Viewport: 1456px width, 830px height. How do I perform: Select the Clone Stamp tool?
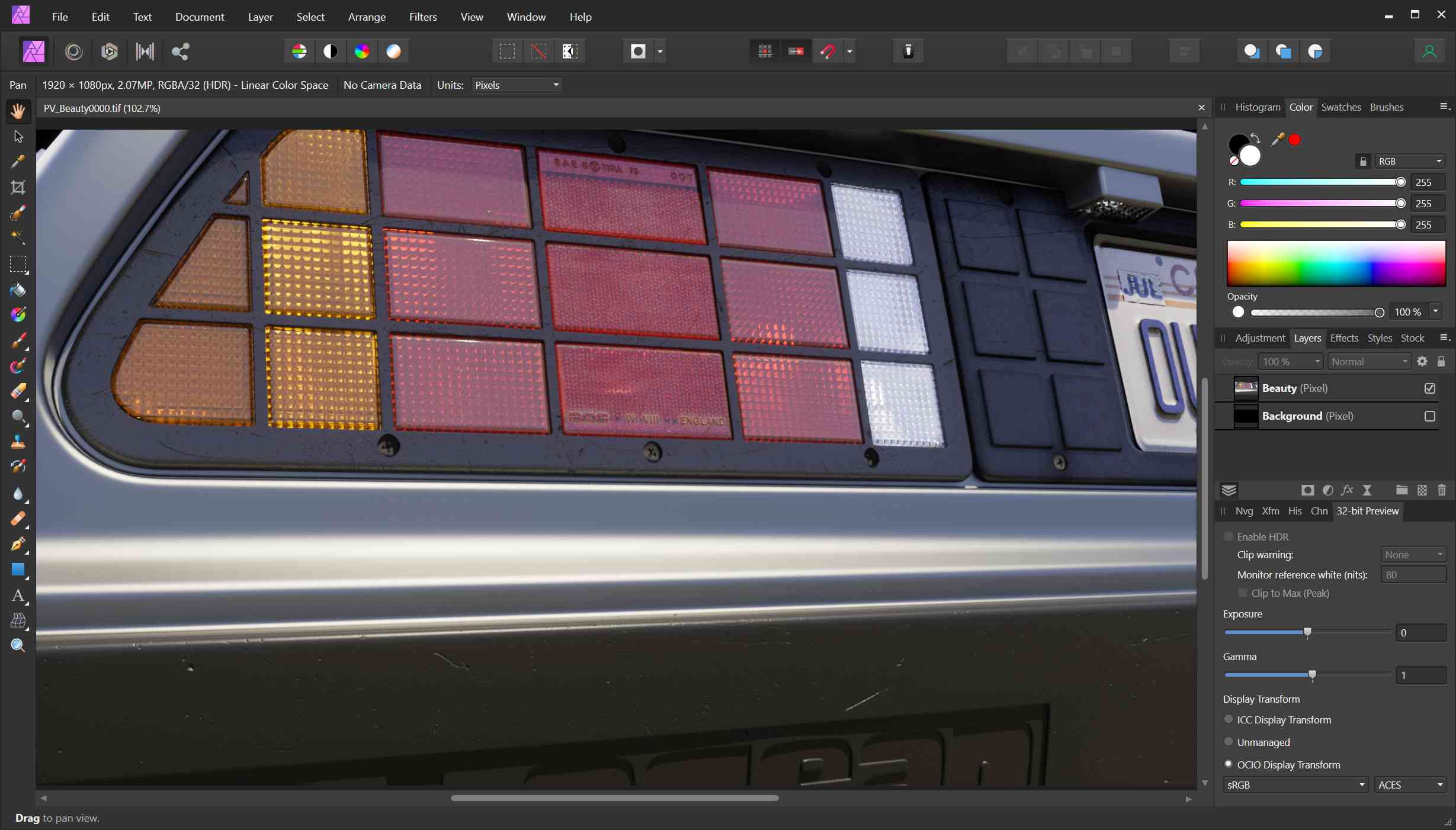[x=18, y=442]
